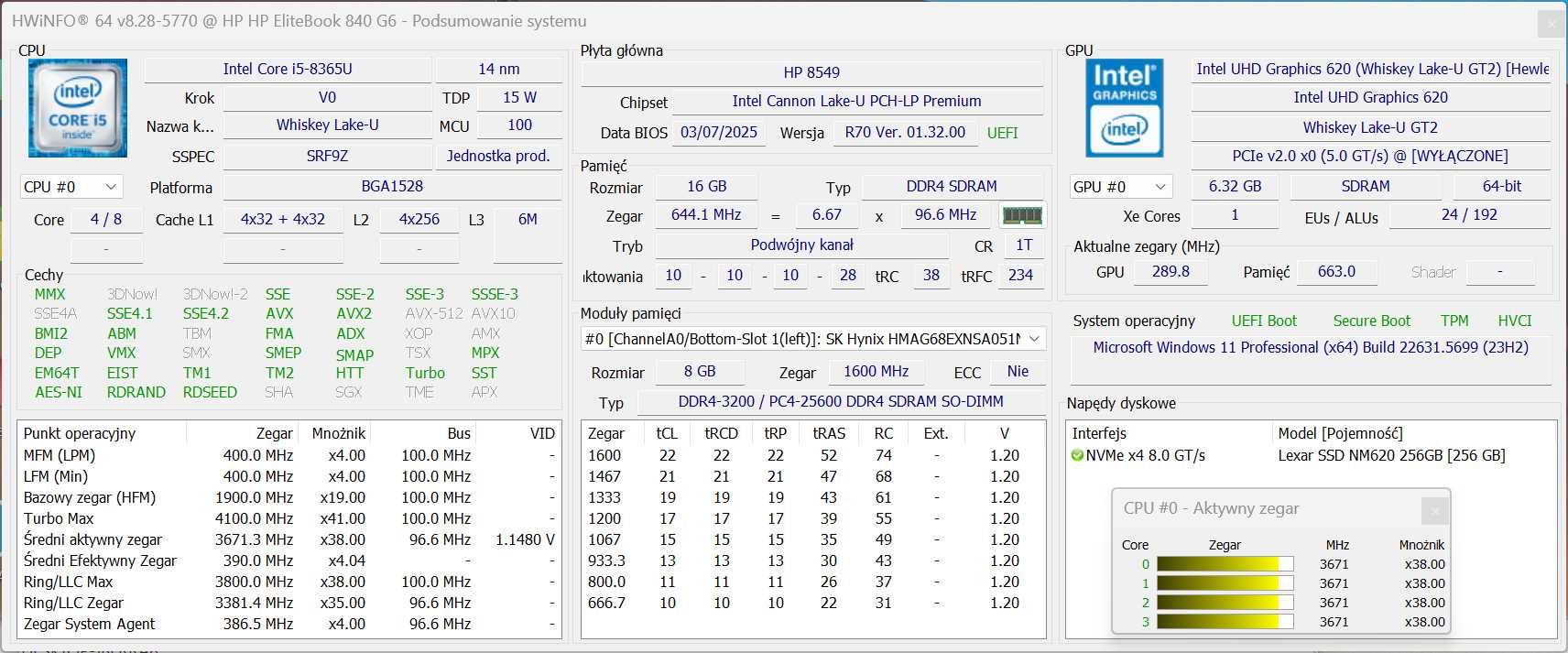Click the Turbo Max operating point row
This screenshot has width=1568, height=653.
tap(289, 518)
